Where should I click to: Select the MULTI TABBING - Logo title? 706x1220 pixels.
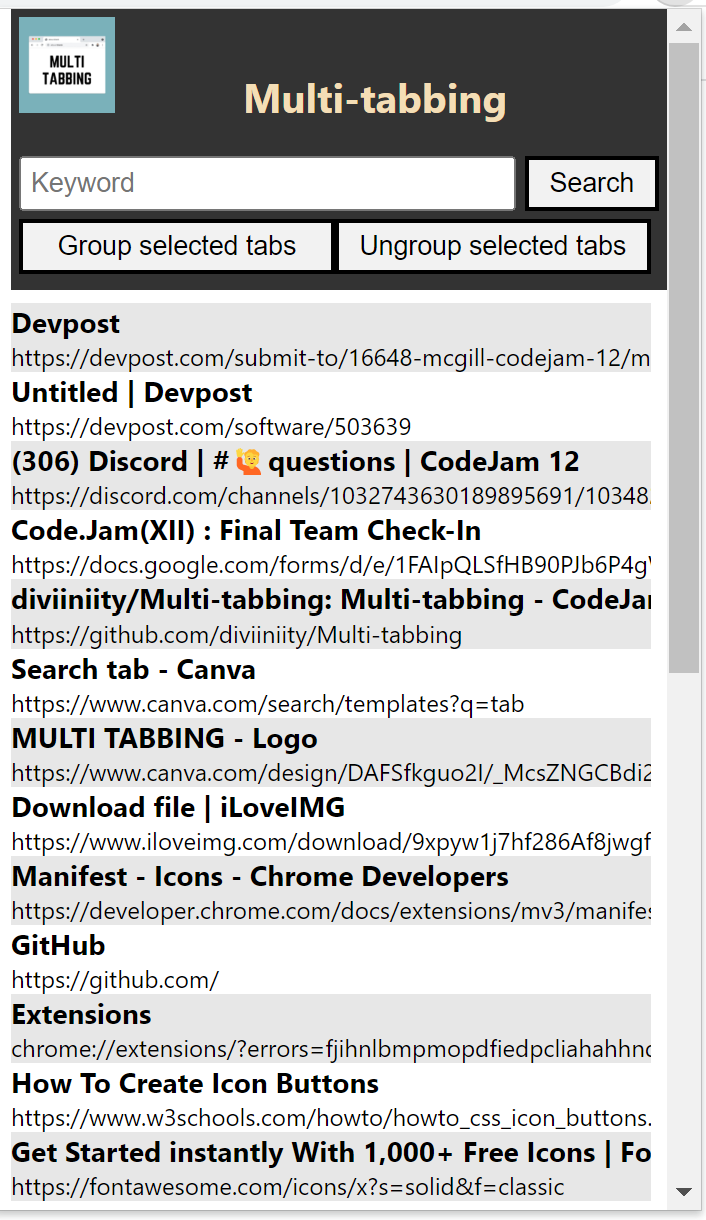tap(165, 738)
